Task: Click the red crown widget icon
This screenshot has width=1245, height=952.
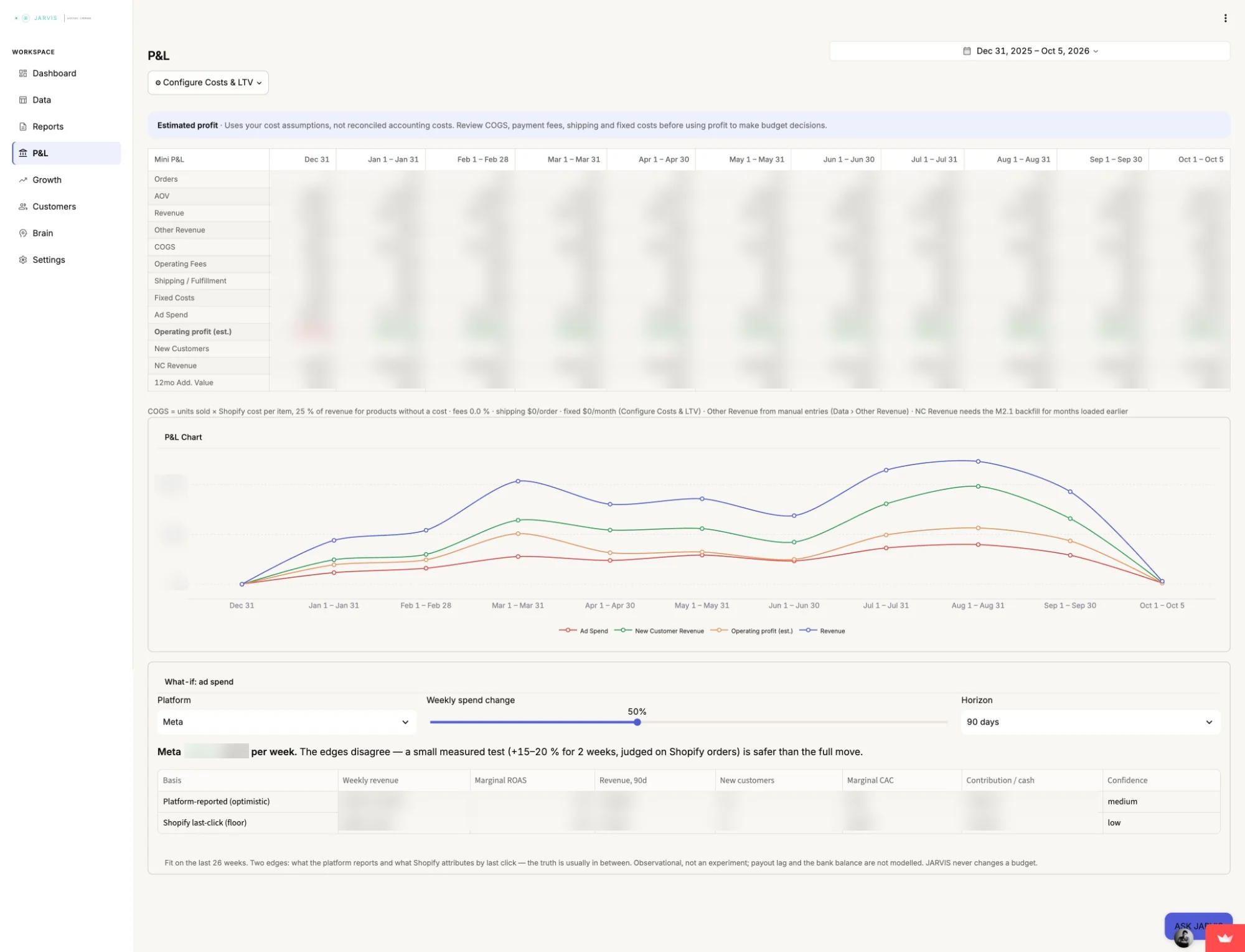Action: [1225, 938]
